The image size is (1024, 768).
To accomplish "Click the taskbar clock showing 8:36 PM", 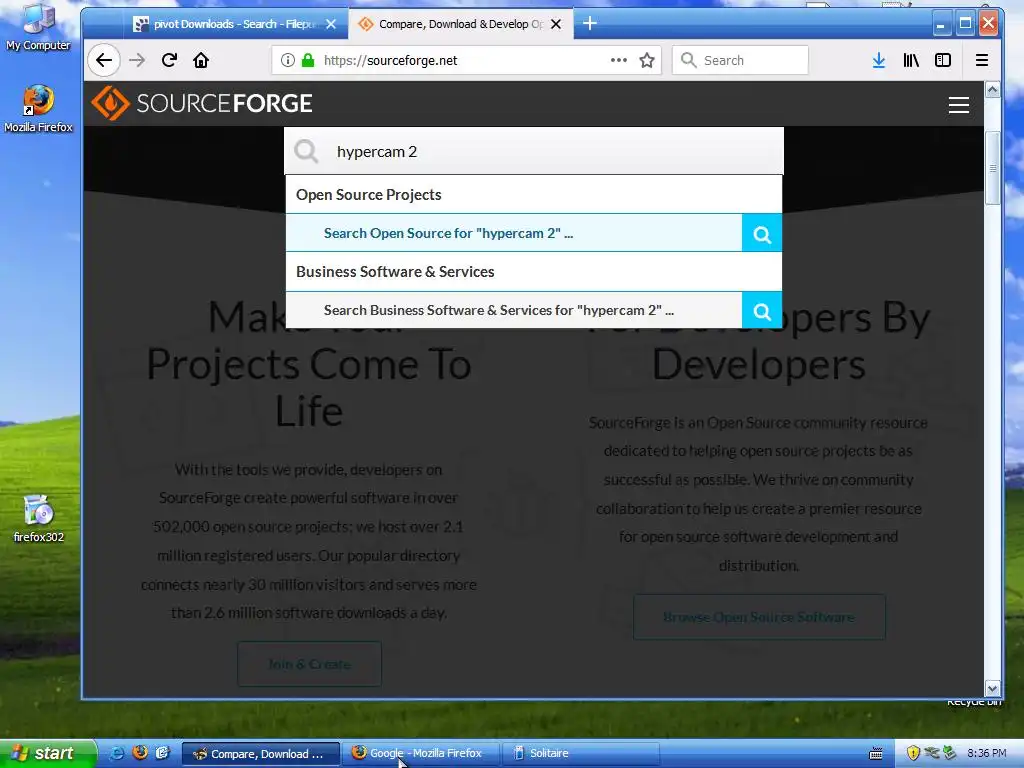I will coord(987,753).
